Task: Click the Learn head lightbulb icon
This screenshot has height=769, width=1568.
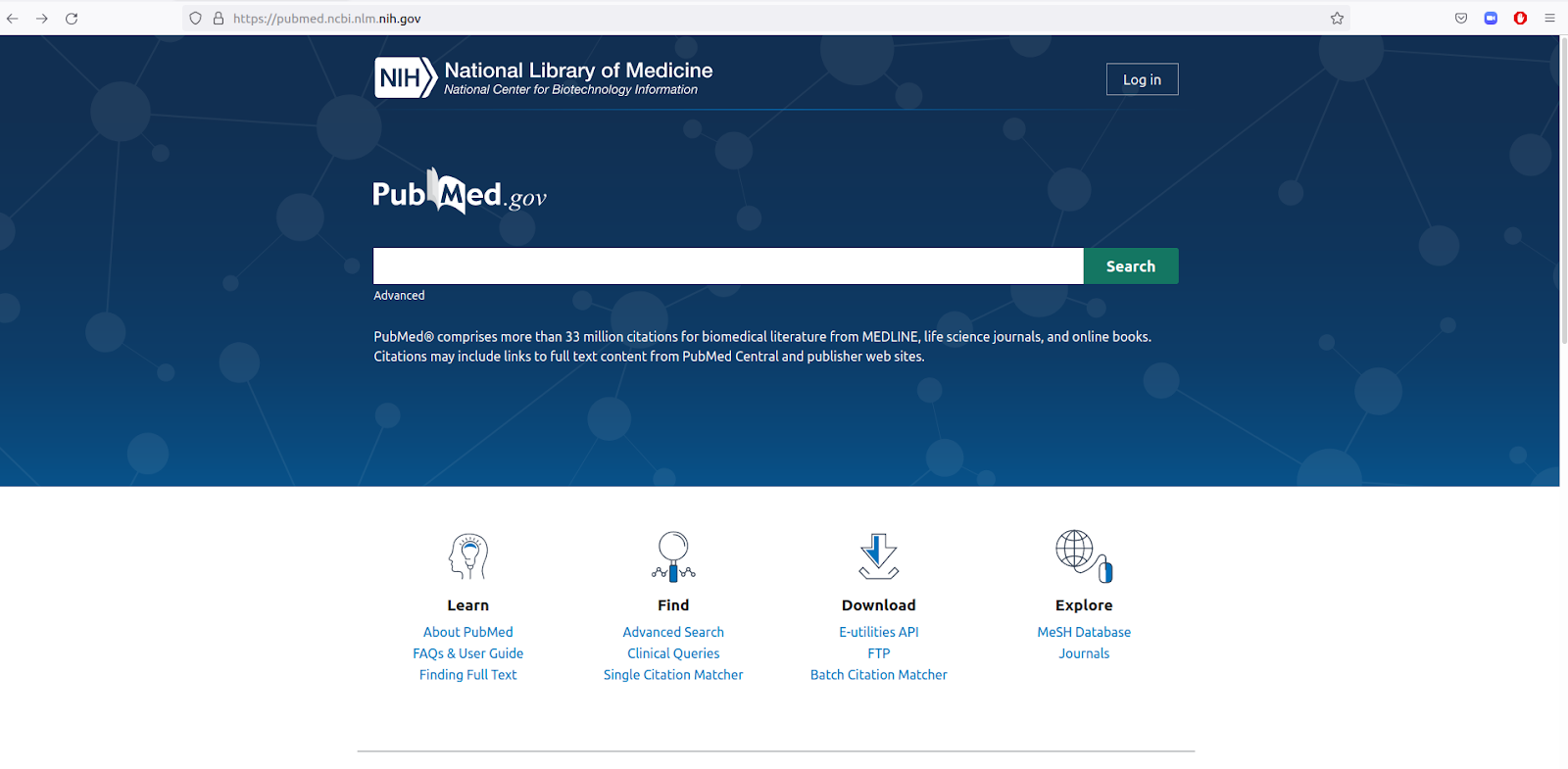Action: coord(468,556)
